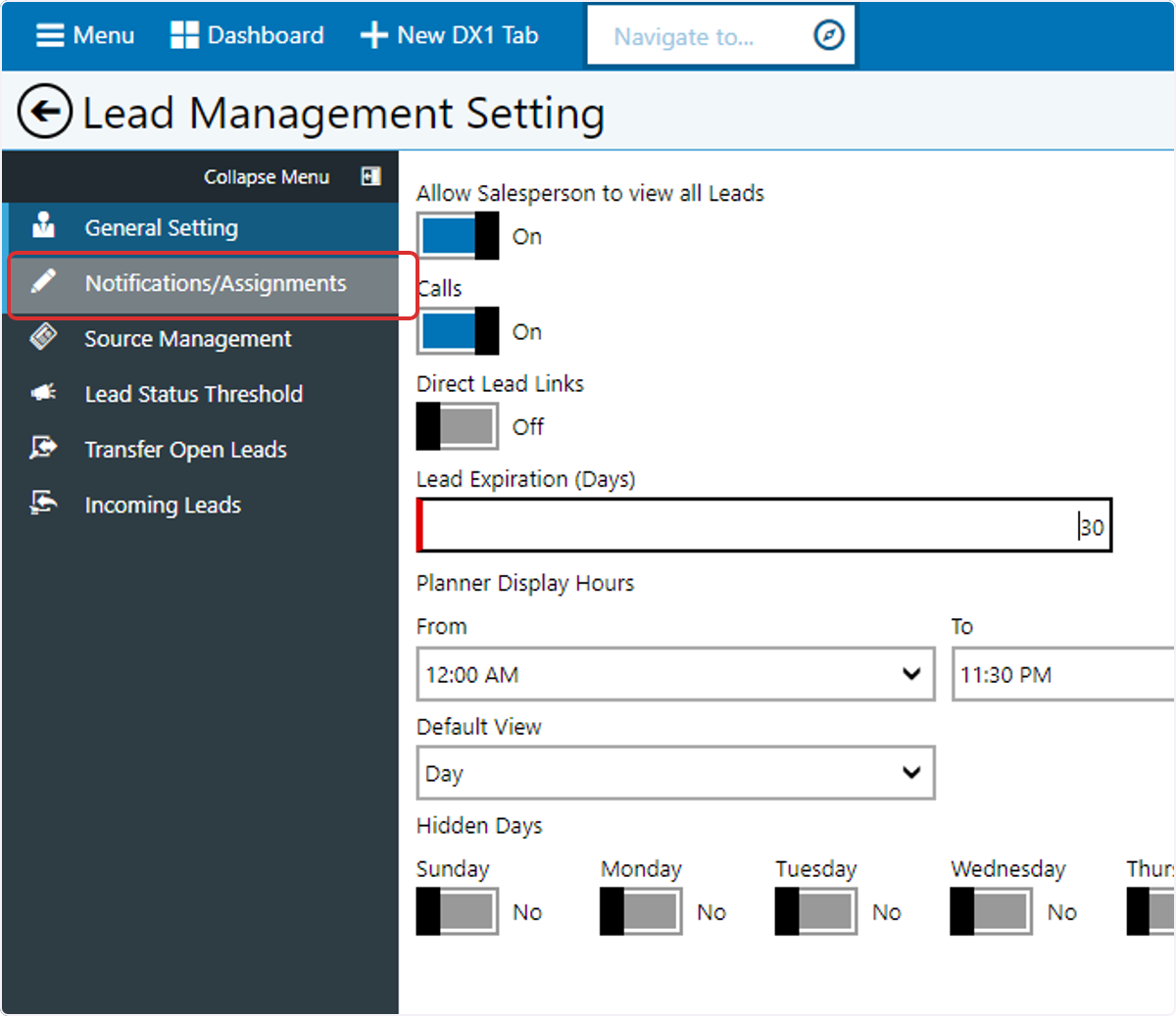Image resolution: width=1176 pixels, height=1016 pixels.
Task: Open the hamburger Menu icon
Action: pos(49,35)
